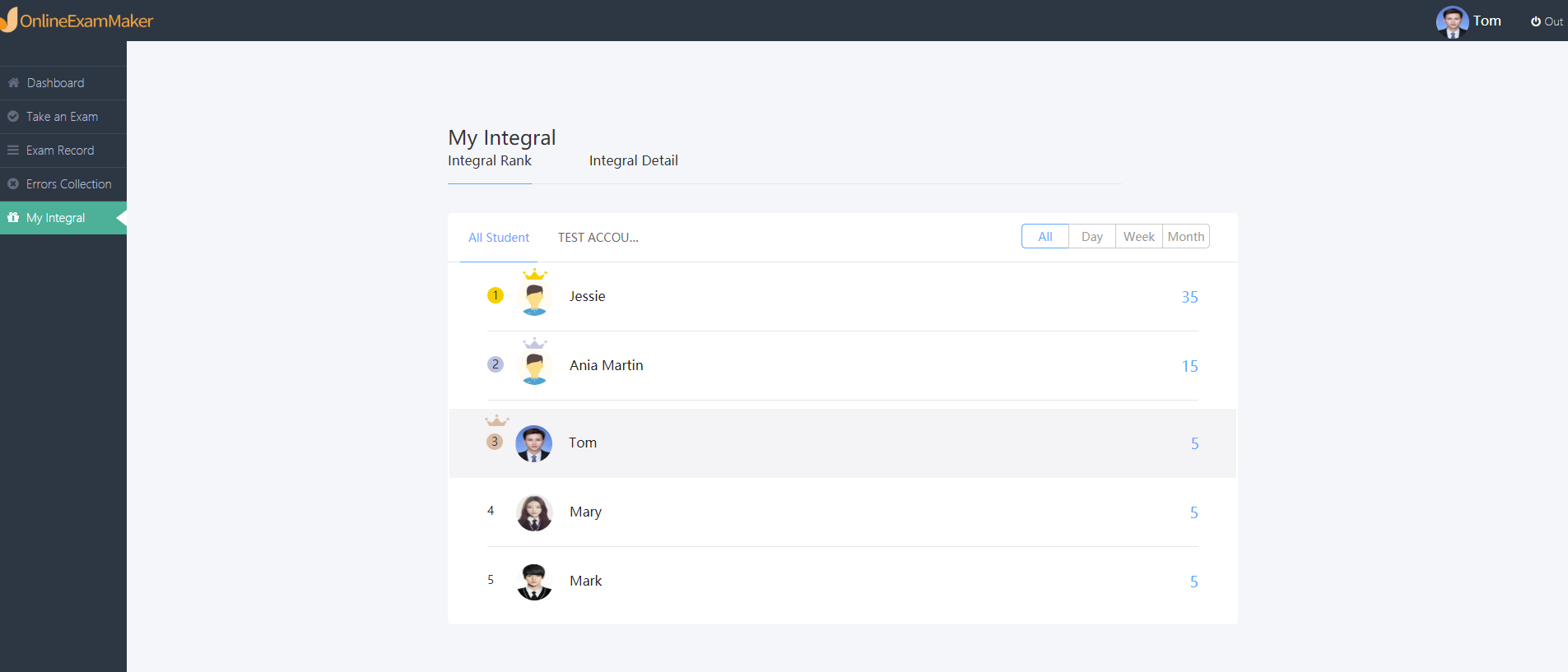Click Ania Martin's avatar picture

click(535, 368)
